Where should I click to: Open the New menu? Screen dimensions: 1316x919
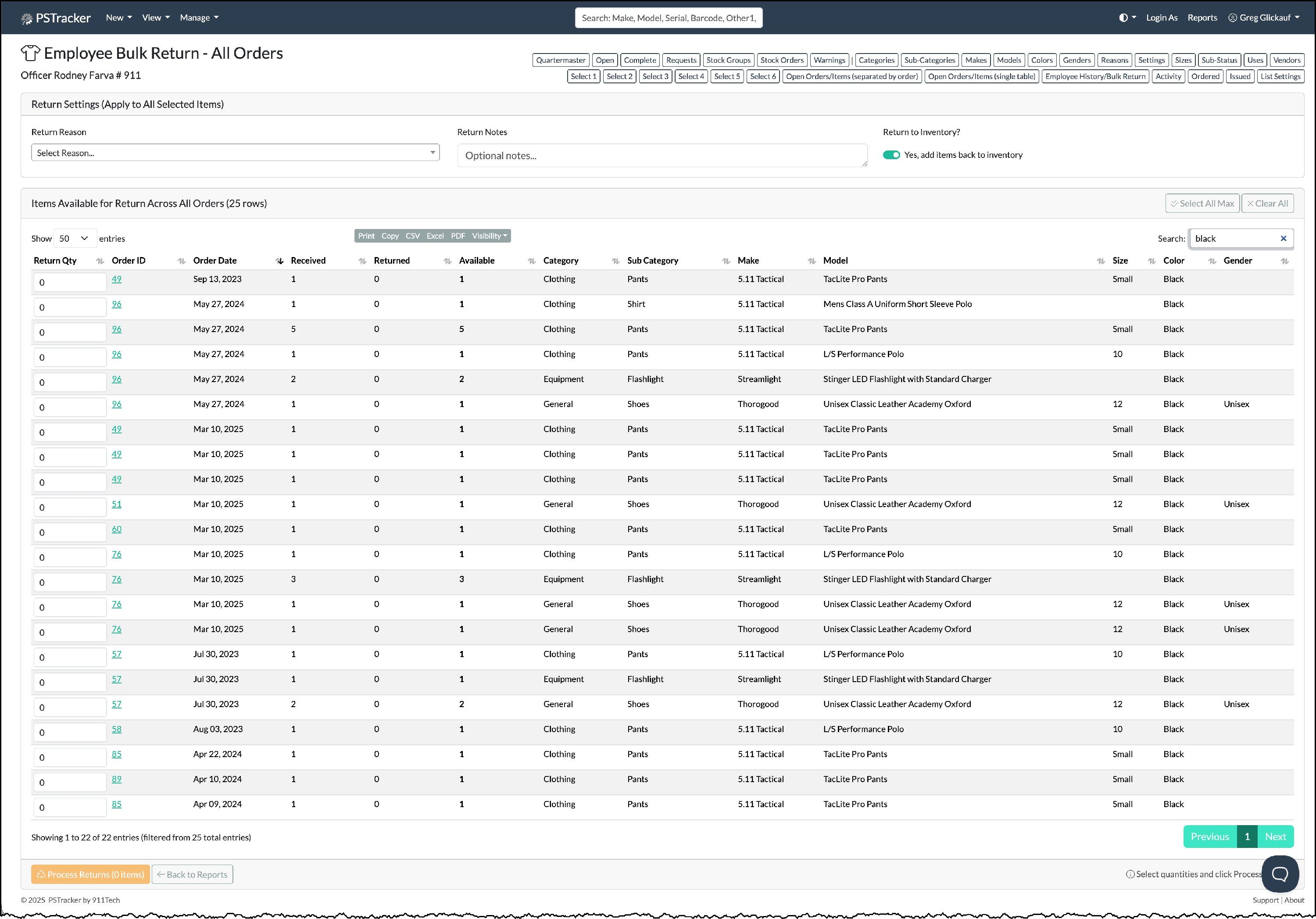118,18
